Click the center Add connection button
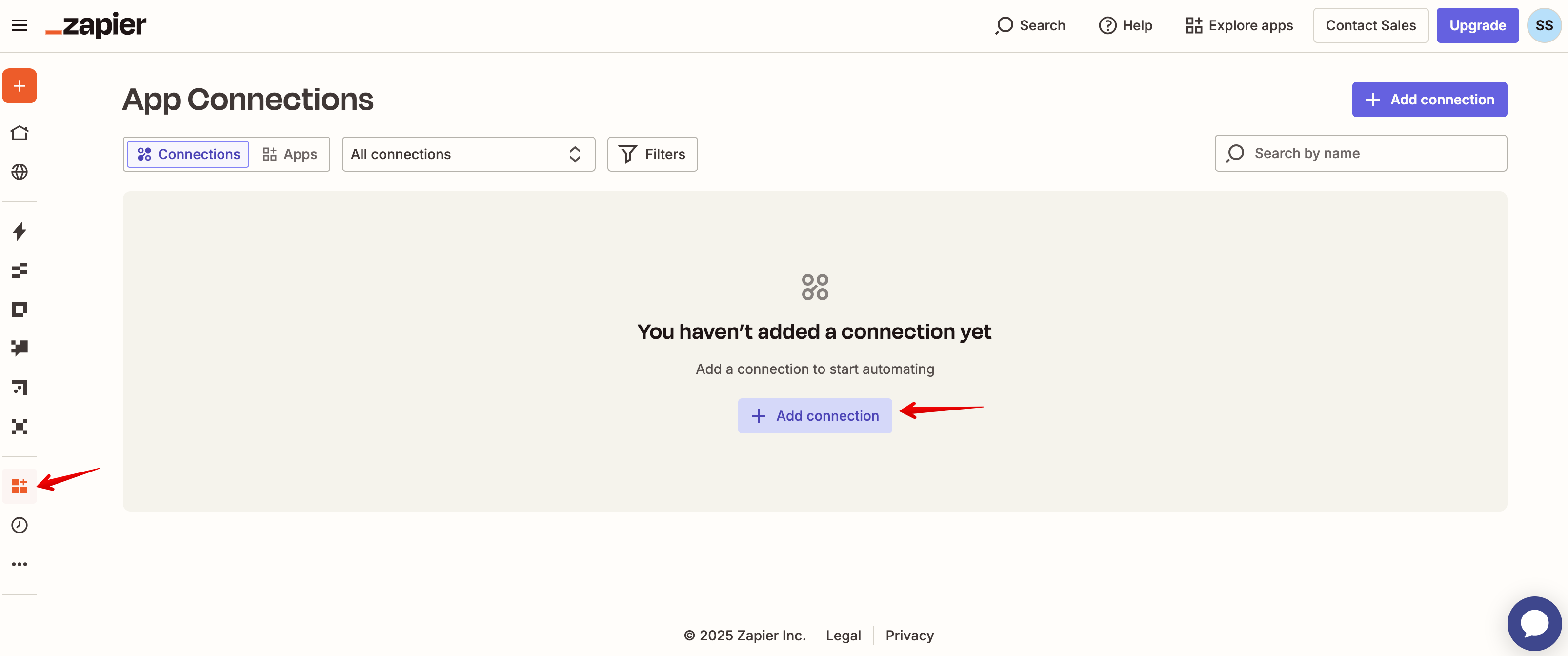This screenshot has height=656, width=1568. [x=814, y=416]
